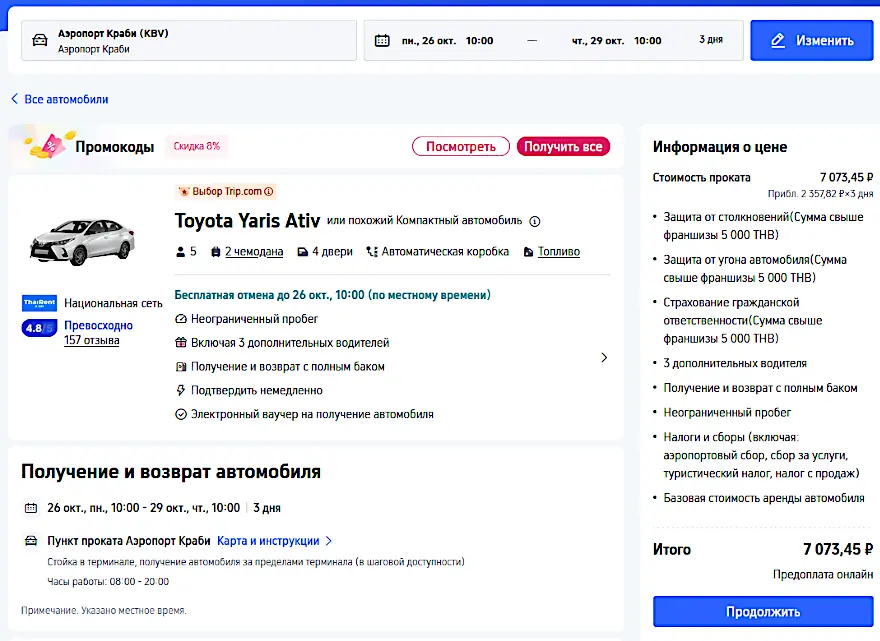Click the luggage icon near 2 чемодана
The height and width of the screenshot is (641, 880).
pyautogui.click(x=216, y=252)
